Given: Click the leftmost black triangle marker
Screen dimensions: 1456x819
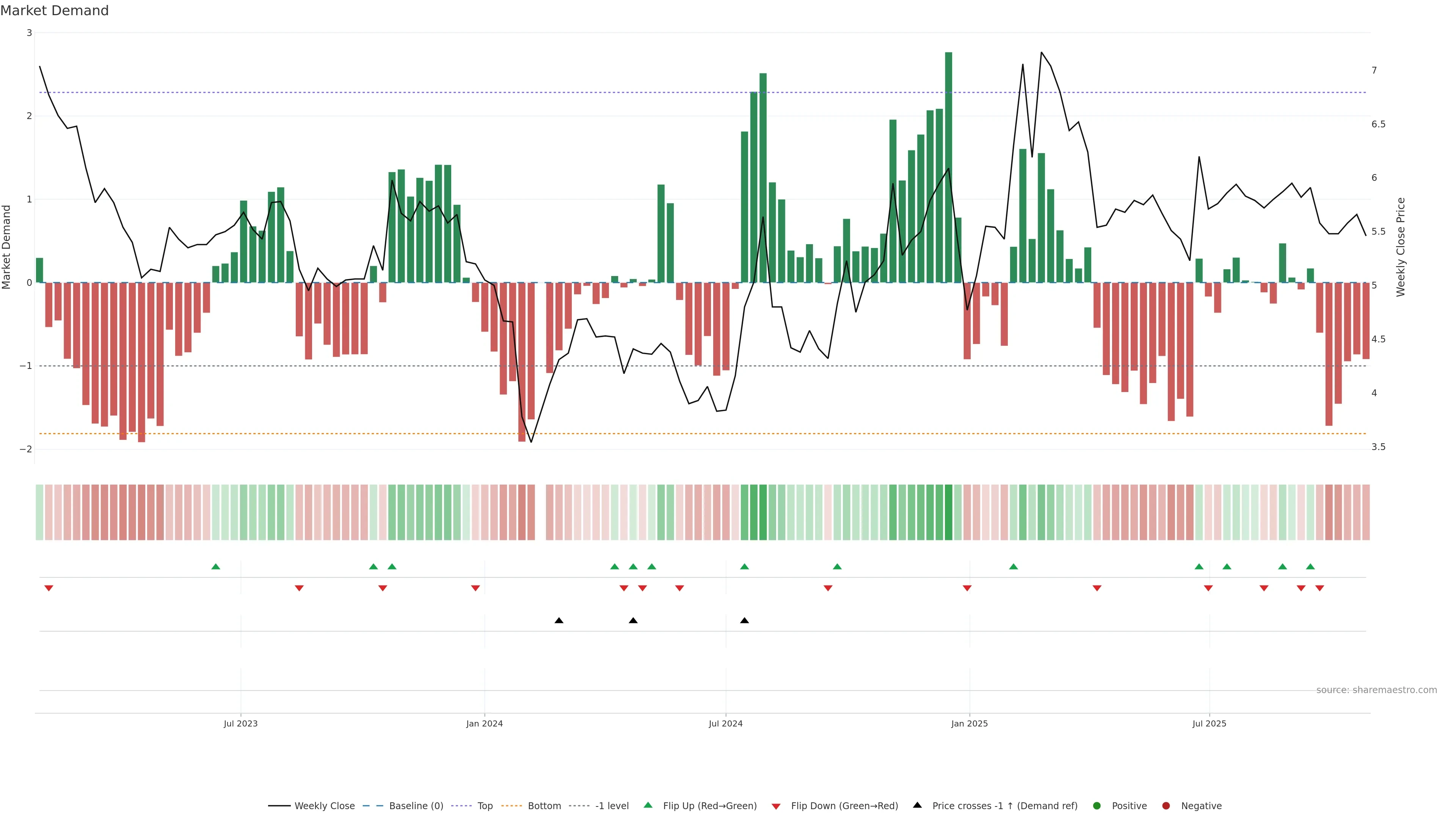Looking at the screenshot, I should (559, 621).
